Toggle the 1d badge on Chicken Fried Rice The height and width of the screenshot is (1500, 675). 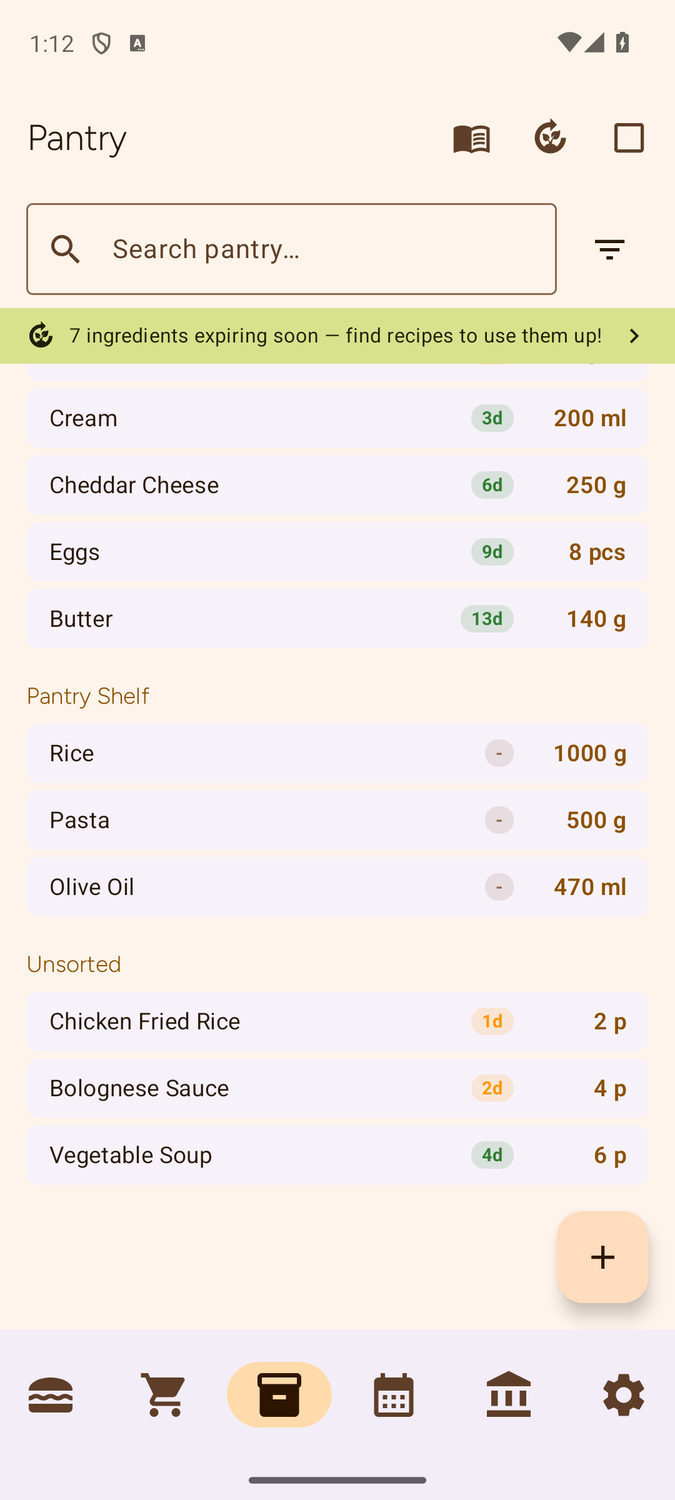[x=491, y=1021]
